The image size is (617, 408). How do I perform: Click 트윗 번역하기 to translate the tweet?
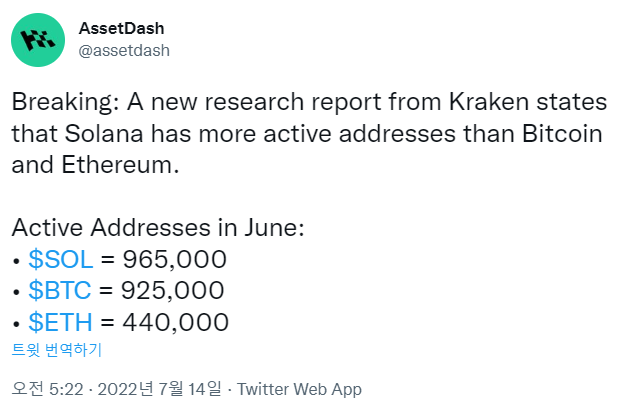(57, 350)
